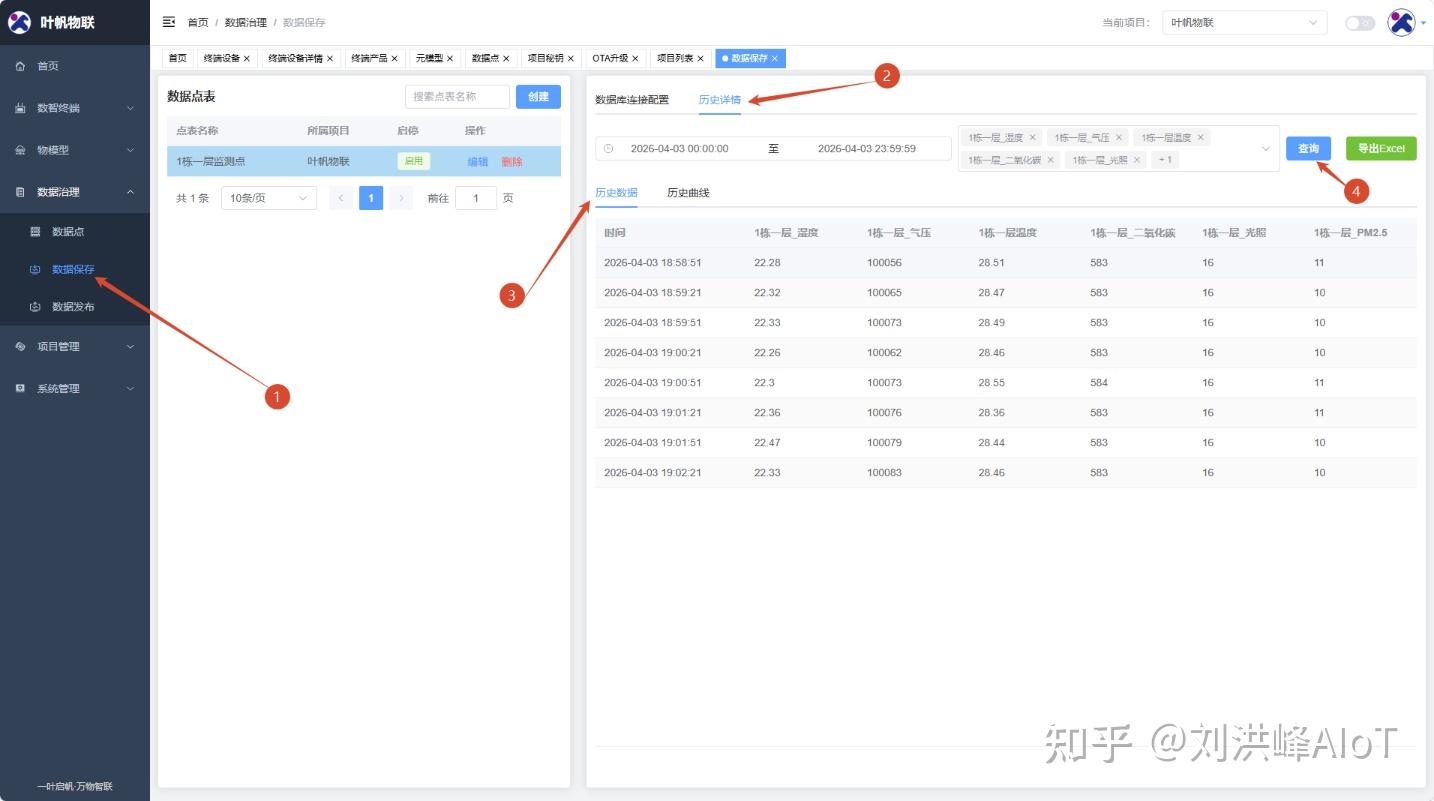
Task: Close the 终端产品 page tab
Action: [395, 59]
